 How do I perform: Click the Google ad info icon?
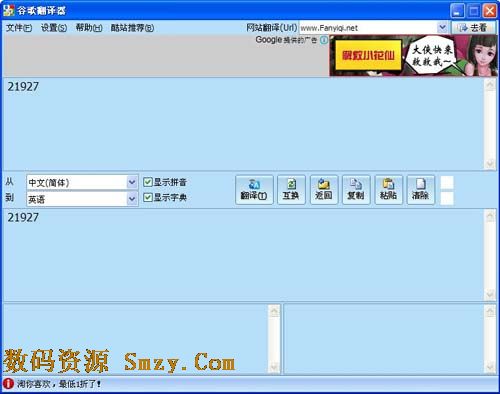coord(324,40)
